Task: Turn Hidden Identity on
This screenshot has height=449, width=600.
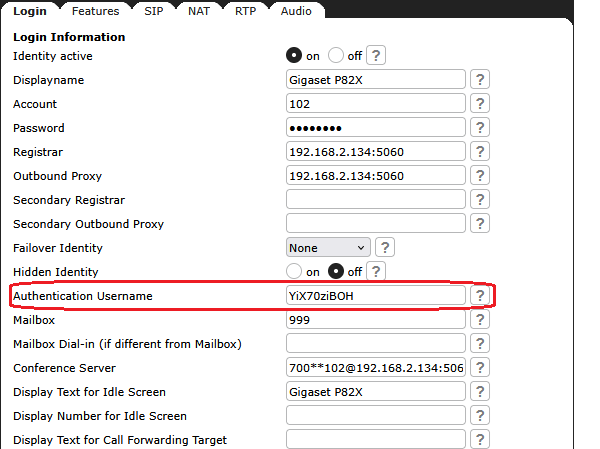Action: click(295, 271)
